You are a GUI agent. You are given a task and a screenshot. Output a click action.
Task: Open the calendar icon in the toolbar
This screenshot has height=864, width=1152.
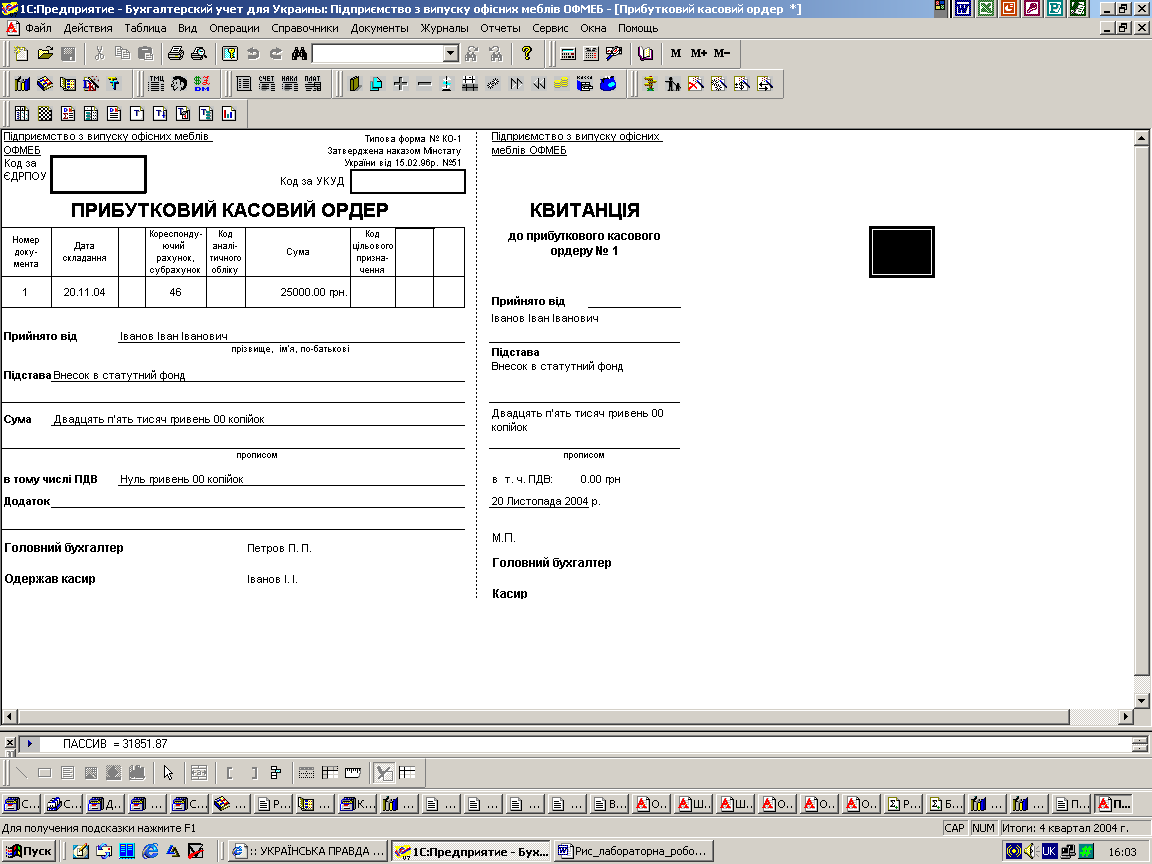point(591,53)
